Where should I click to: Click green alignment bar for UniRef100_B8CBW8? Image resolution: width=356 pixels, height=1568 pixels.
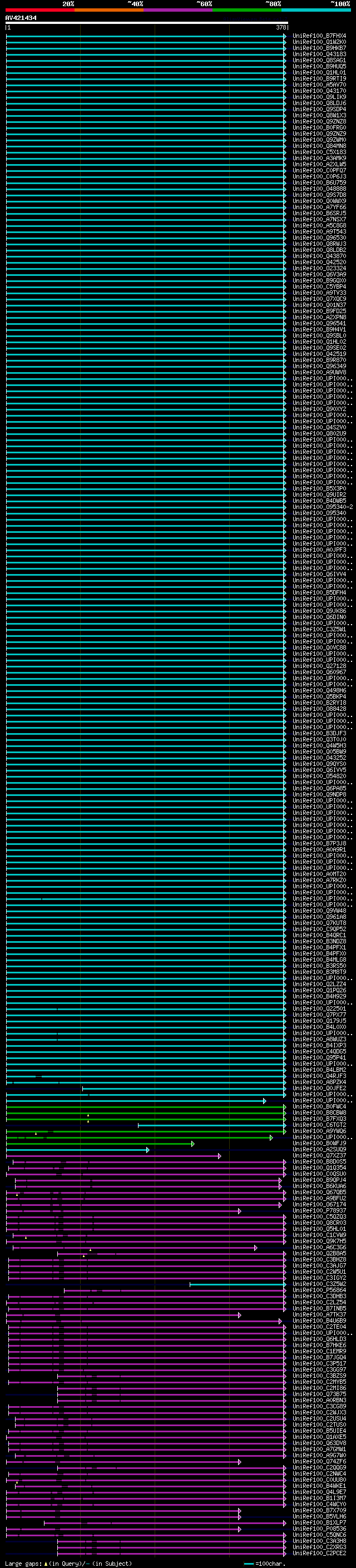[146, 1112]
